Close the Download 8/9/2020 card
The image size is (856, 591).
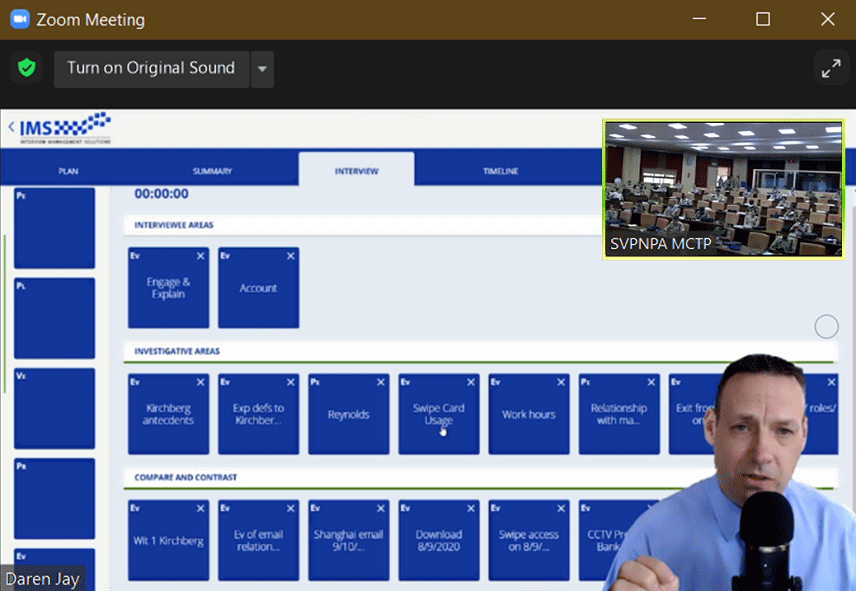(471, 509)
